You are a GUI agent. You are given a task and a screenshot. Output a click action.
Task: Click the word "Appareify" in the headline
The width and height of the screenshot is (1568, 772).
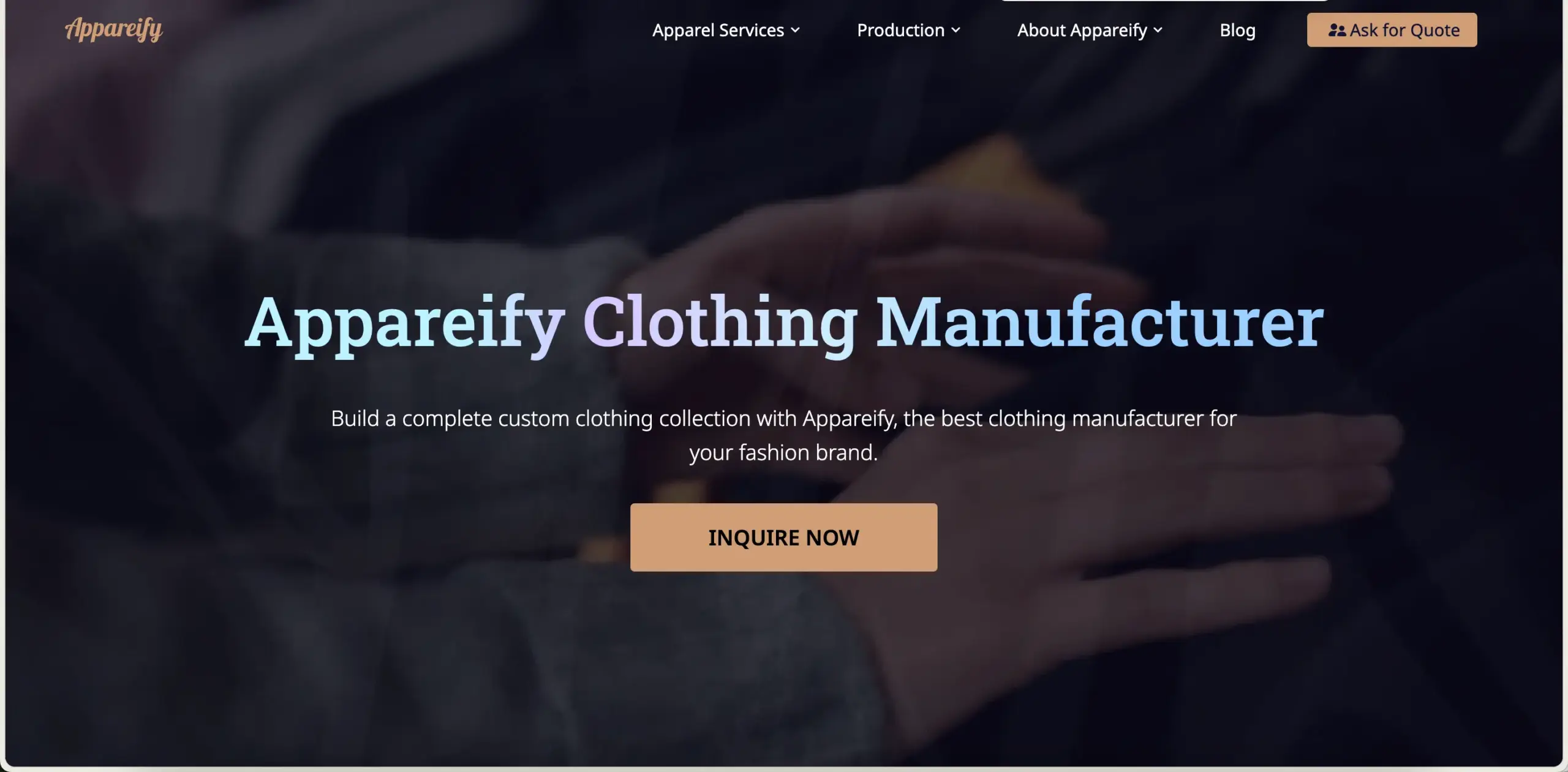click(404, 323)
